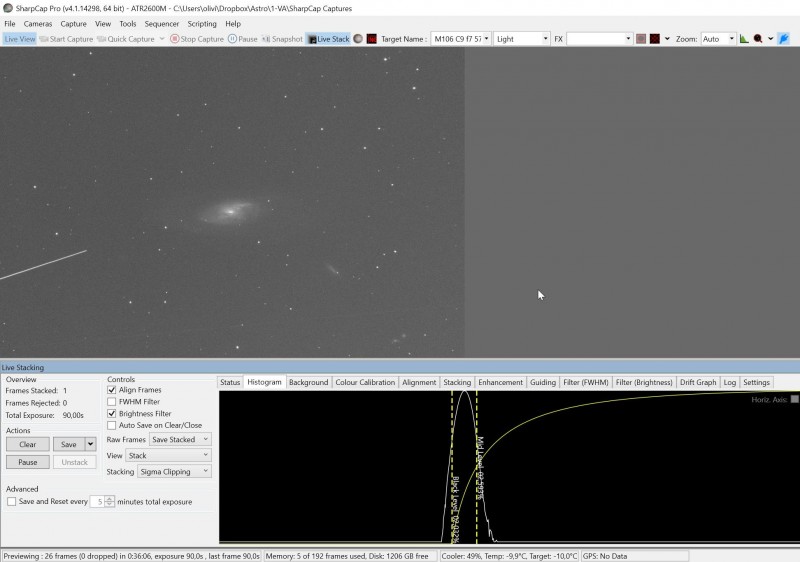Click the Save button in Actions
The width and height of the screenshot is (800, 562).
pyautogui.click(x=69, y=444)
